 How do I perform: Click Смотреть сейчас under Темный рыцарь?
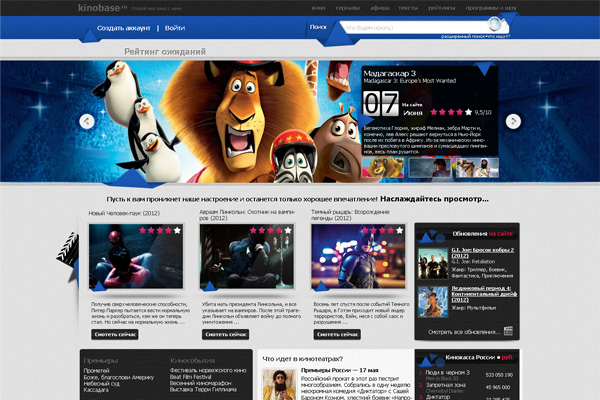[x=337, y=334]
